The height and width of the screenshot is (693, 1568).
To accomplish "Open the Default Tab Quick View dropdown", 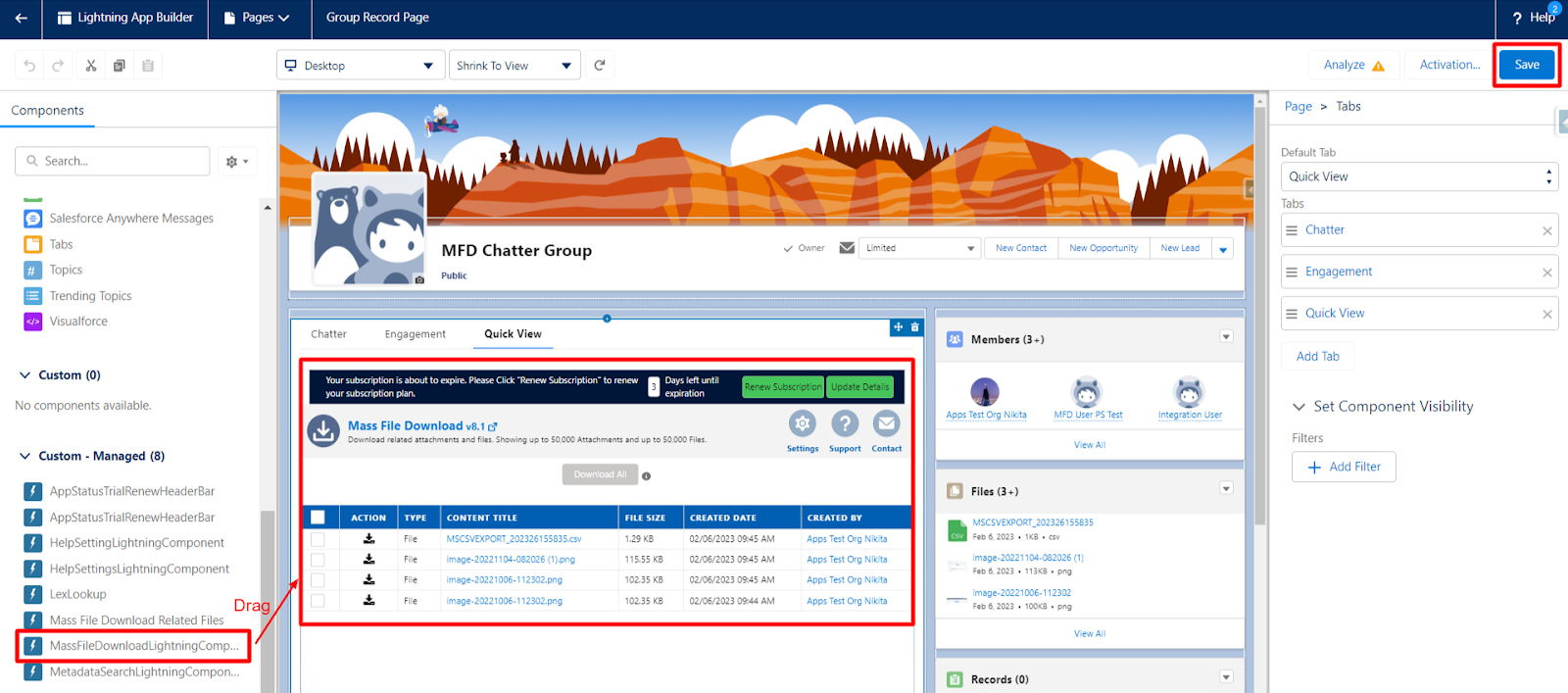I will [1419, 176].
